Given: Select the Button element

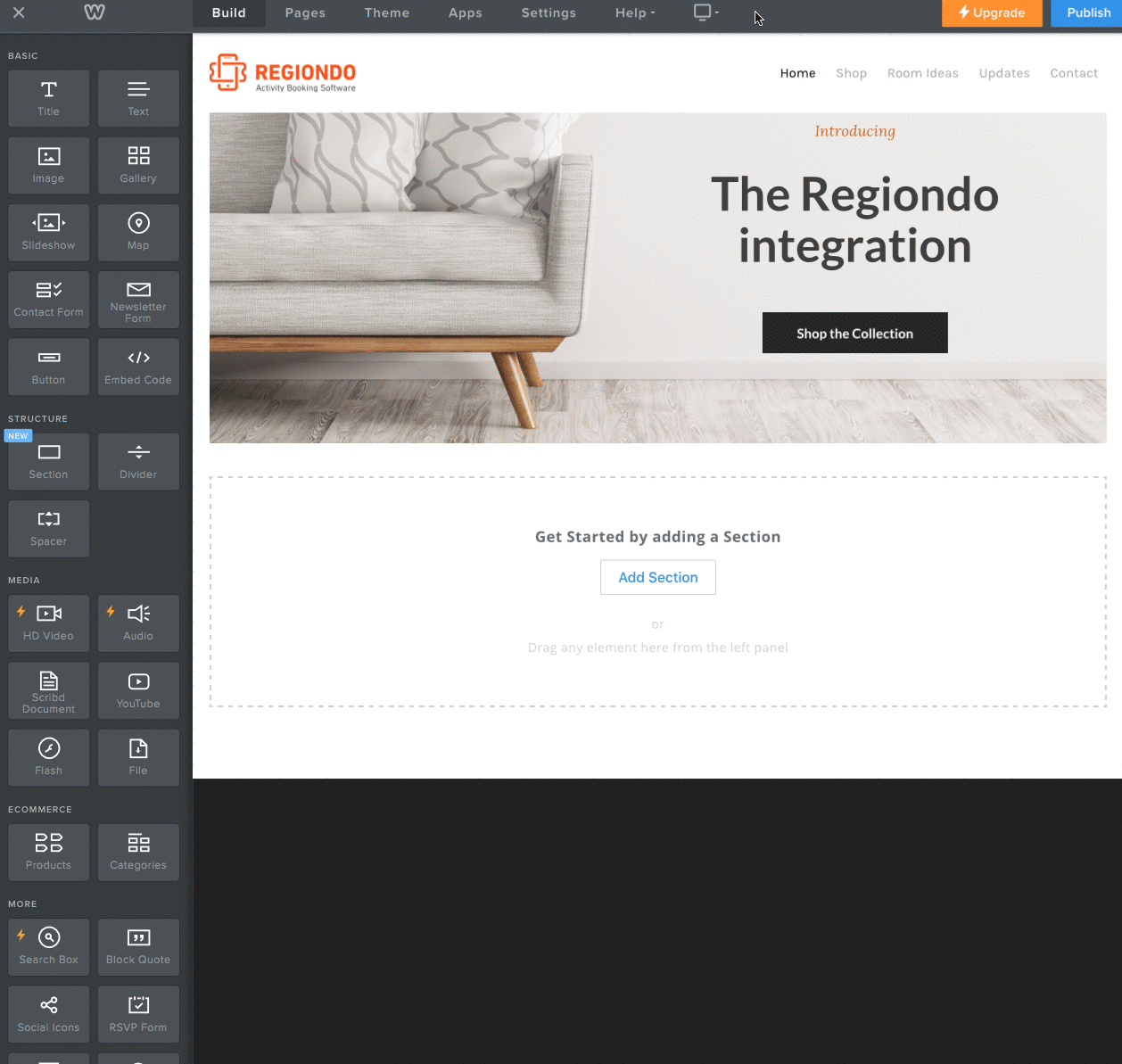Looking at the screenshot, I should [49, 367].
